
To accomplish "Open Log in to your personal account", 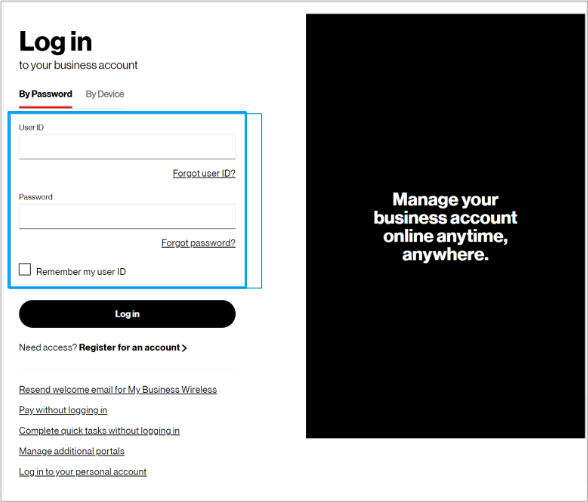I will coord(82,472).
